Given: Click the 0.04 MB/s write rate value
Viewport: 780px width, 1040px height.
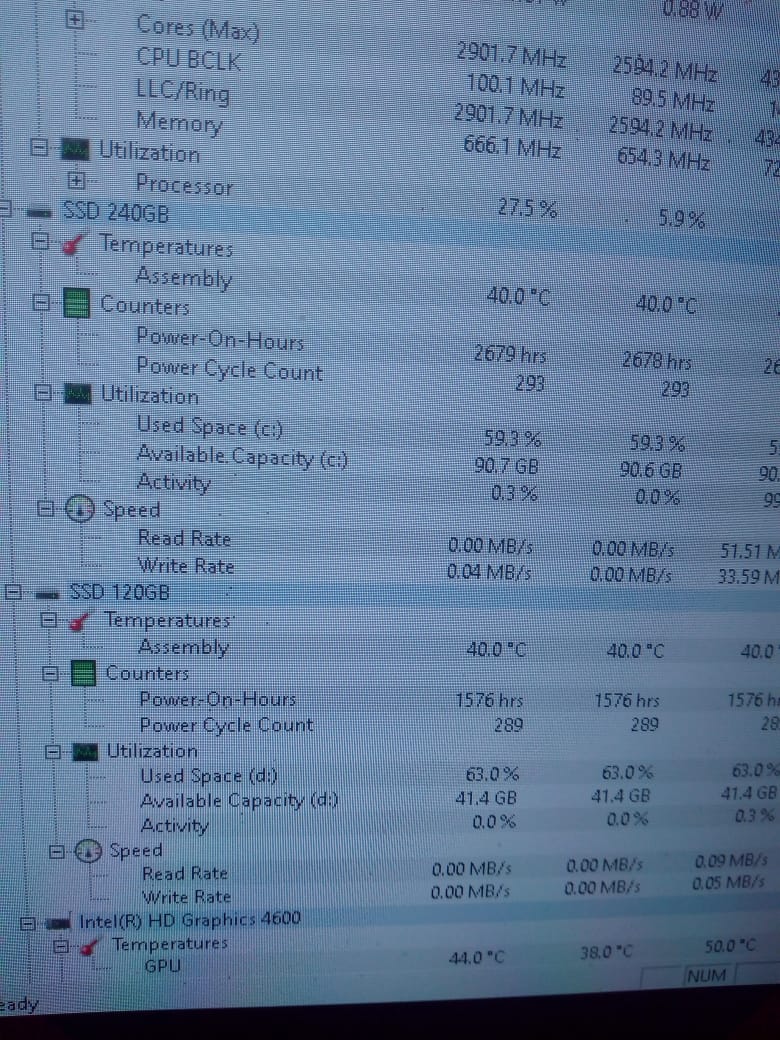Looking at the screenshot, I should pyautogui.click(x=489, y=572).
